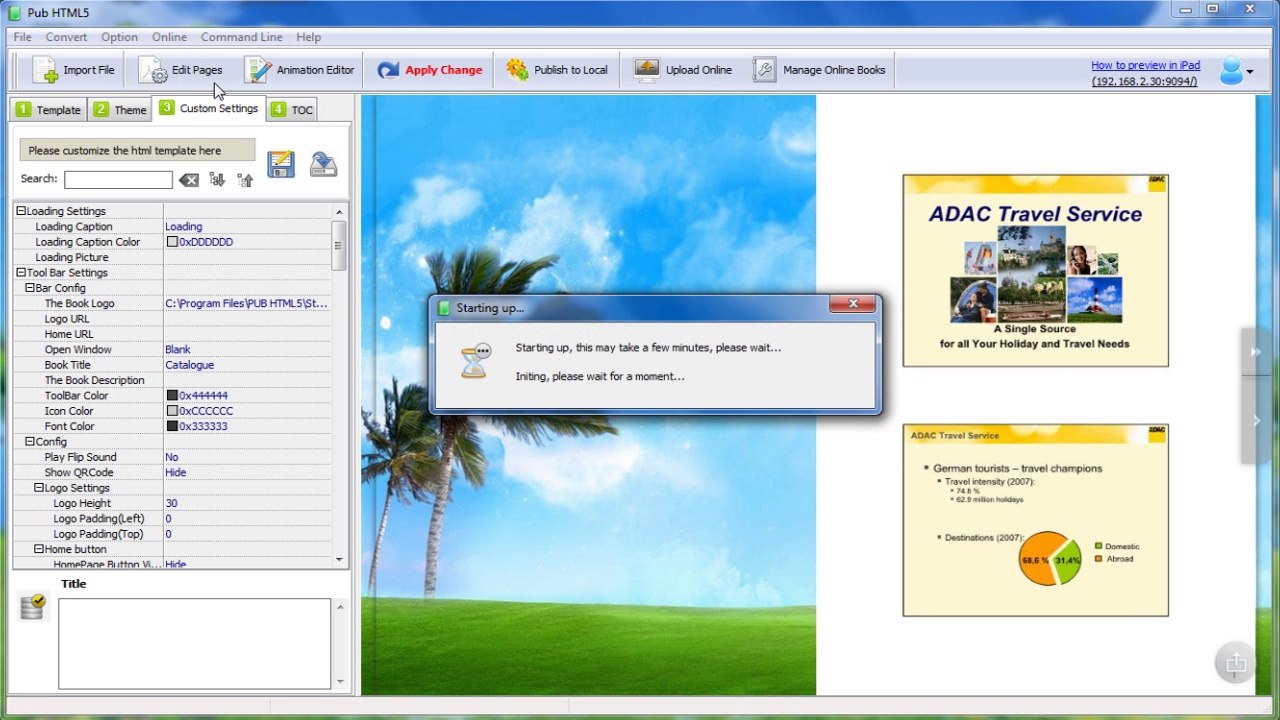The image size is (1280, 720).
Task: Collapse the Config node
Action: pyautogui.click(x=30, y=442)
